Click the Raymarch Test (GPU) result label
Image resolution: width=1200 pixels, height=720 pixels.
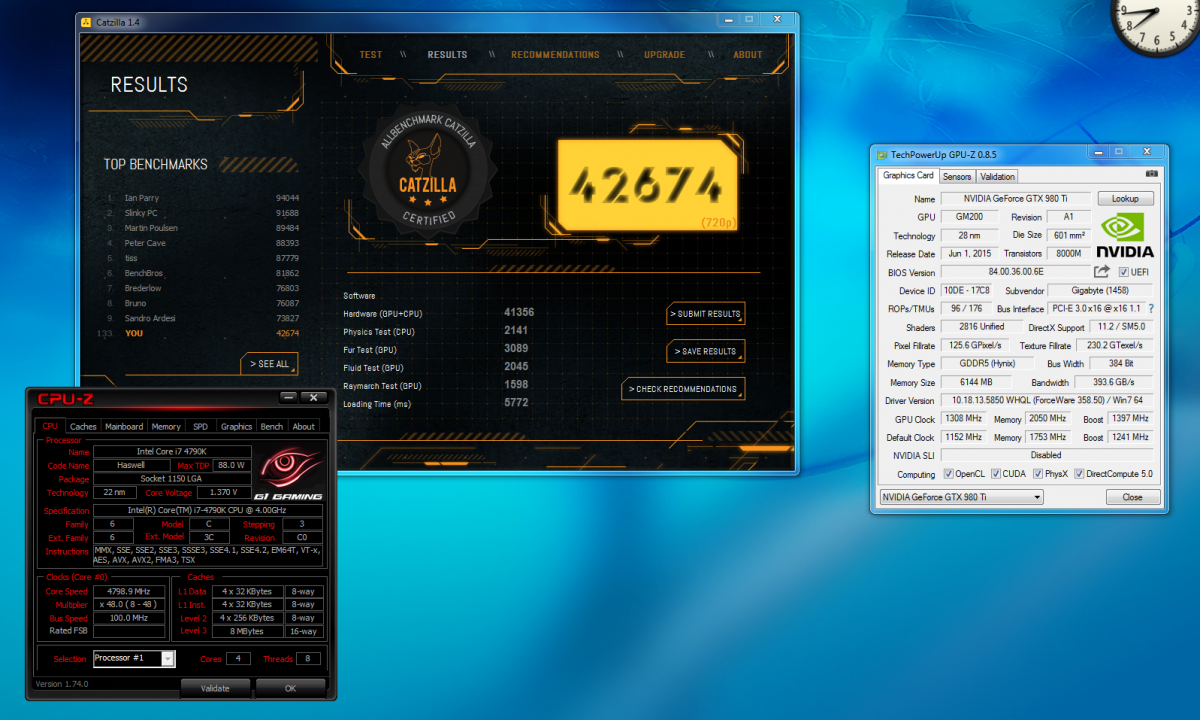382,386
